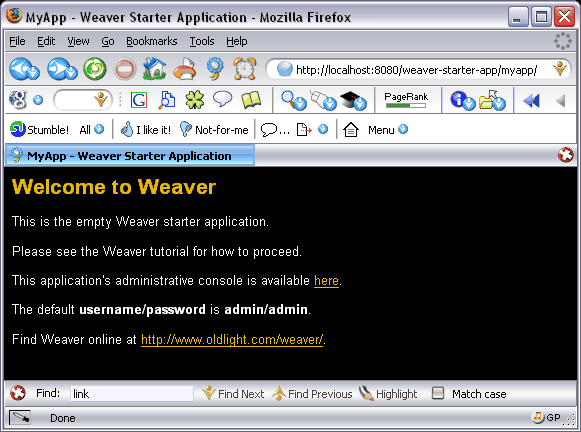The image size is (581, 432).
Task: Click the Highlight button
Action: click(388, 393)
